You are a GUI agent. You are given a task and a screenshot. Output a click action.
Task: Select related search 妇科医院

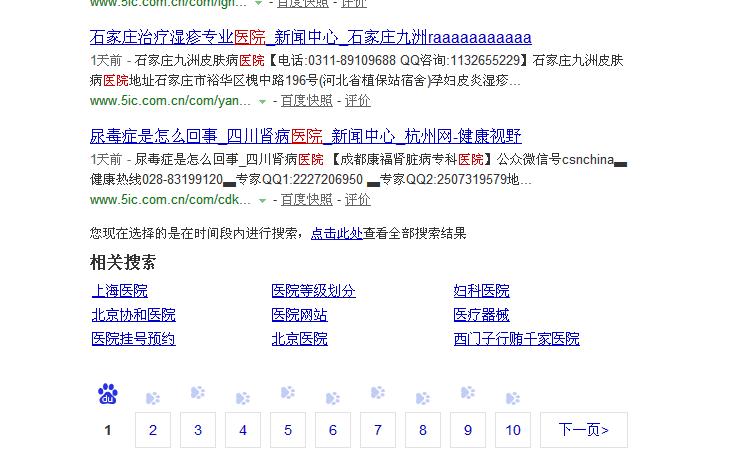[481, 291]
